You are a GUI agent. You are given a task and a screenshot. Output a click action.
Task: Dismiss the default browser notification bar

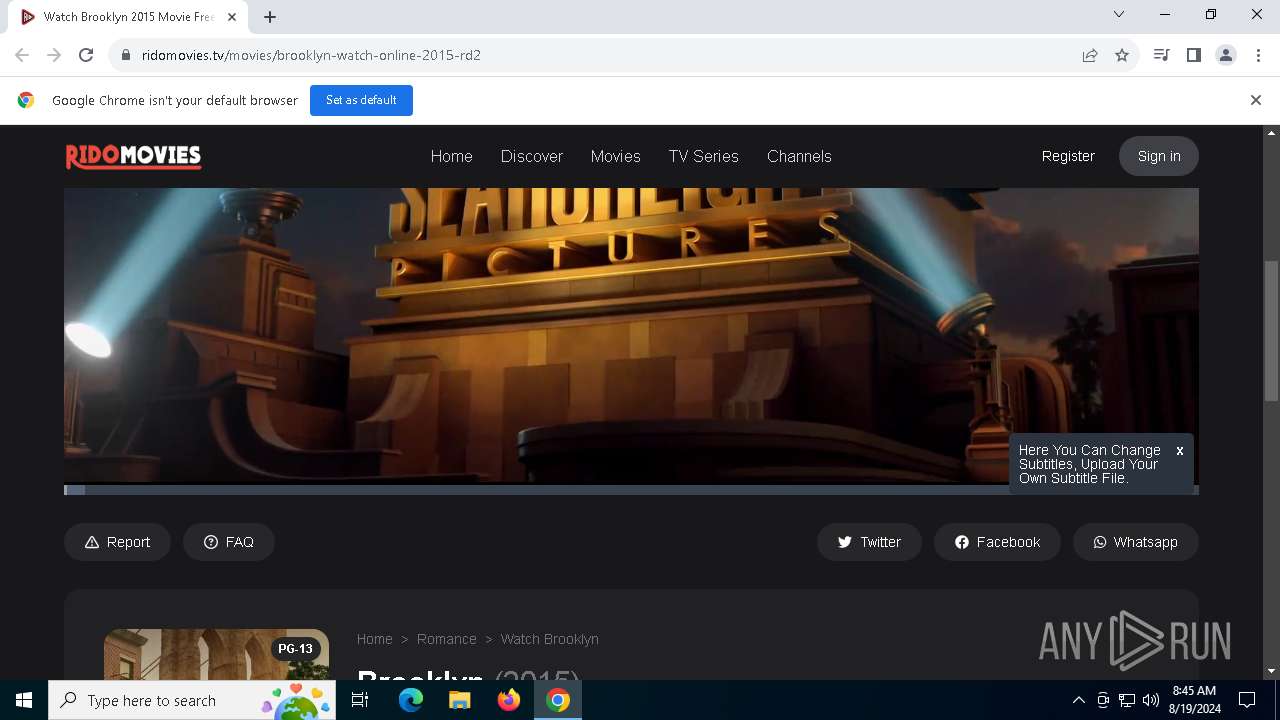[x=1256, y=100]
